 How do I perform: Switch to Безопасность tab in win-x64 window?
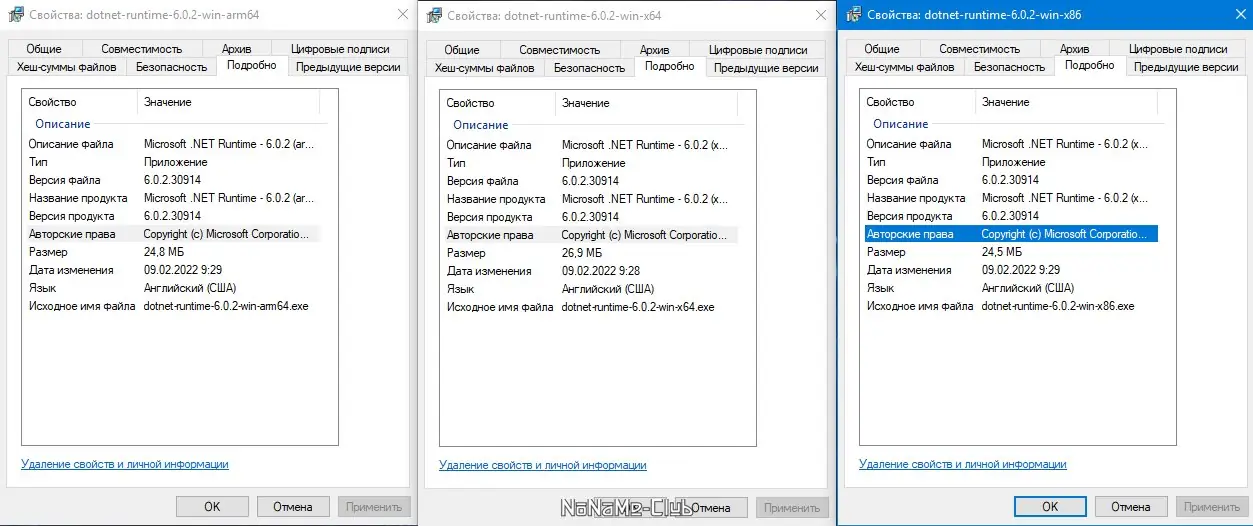(x=589, y=68)
